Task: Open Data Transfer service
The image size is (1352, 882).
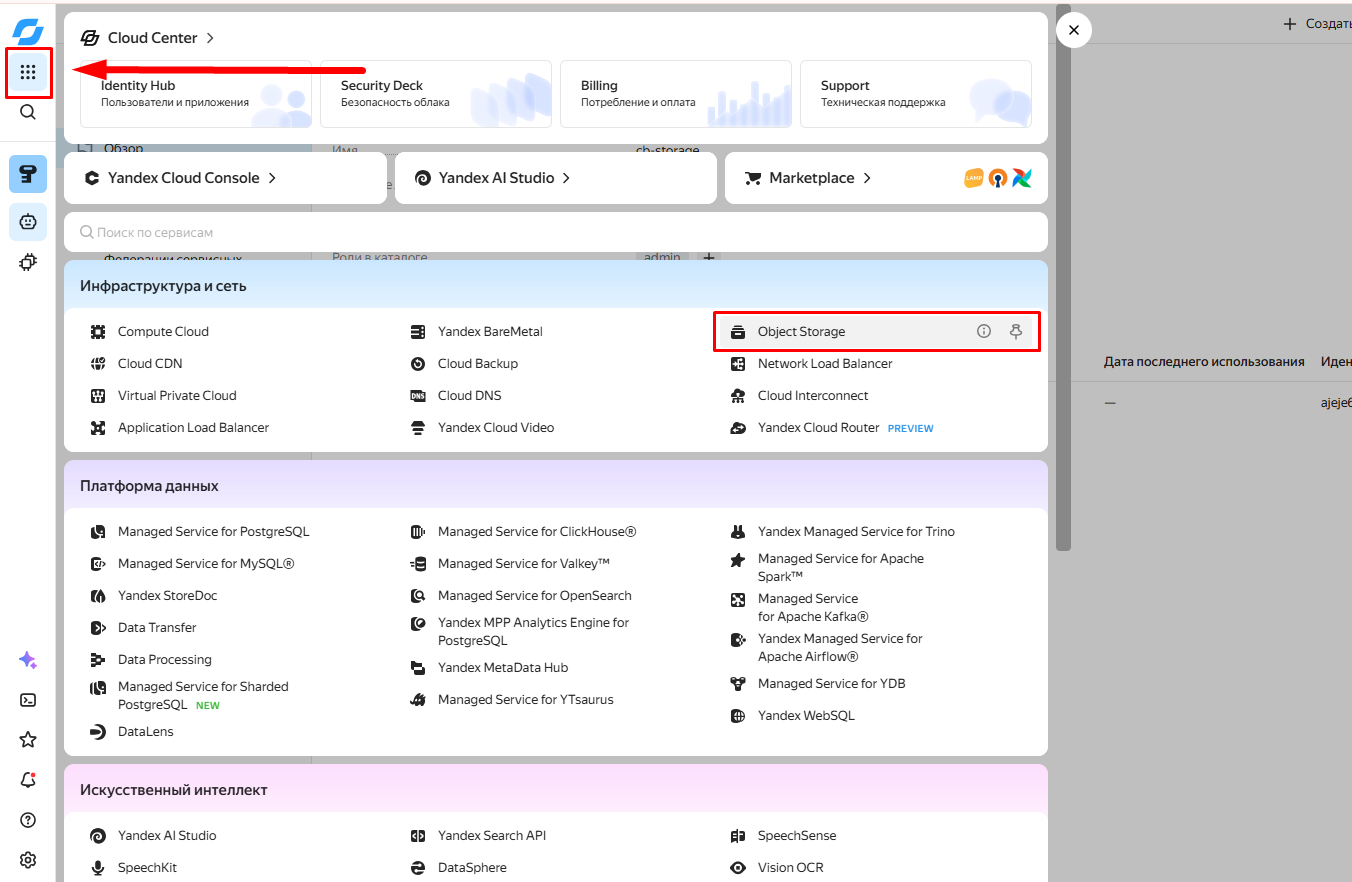Action: click(157, 627)
